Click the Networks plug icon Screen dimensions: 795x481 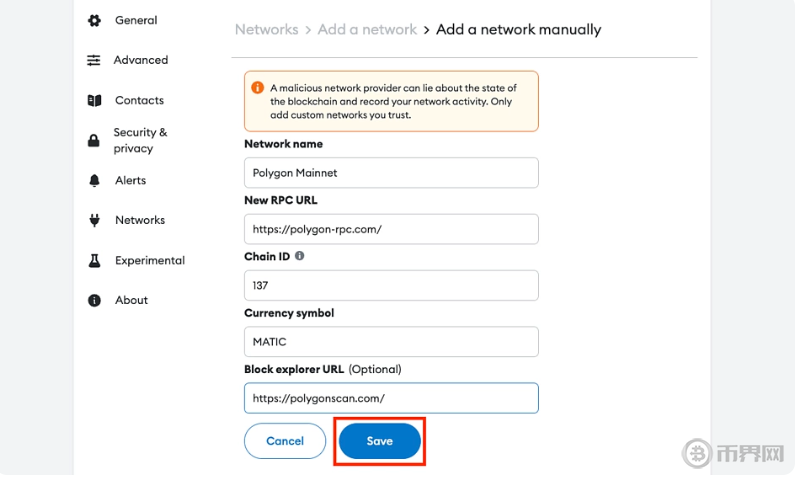pyautogui.click(x=94, y=220)
